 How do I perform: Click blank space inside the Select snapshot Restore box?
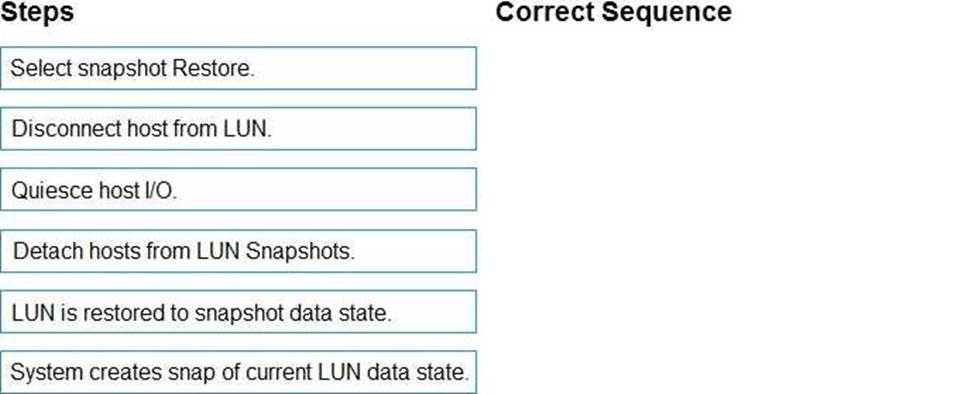point(365,68)
